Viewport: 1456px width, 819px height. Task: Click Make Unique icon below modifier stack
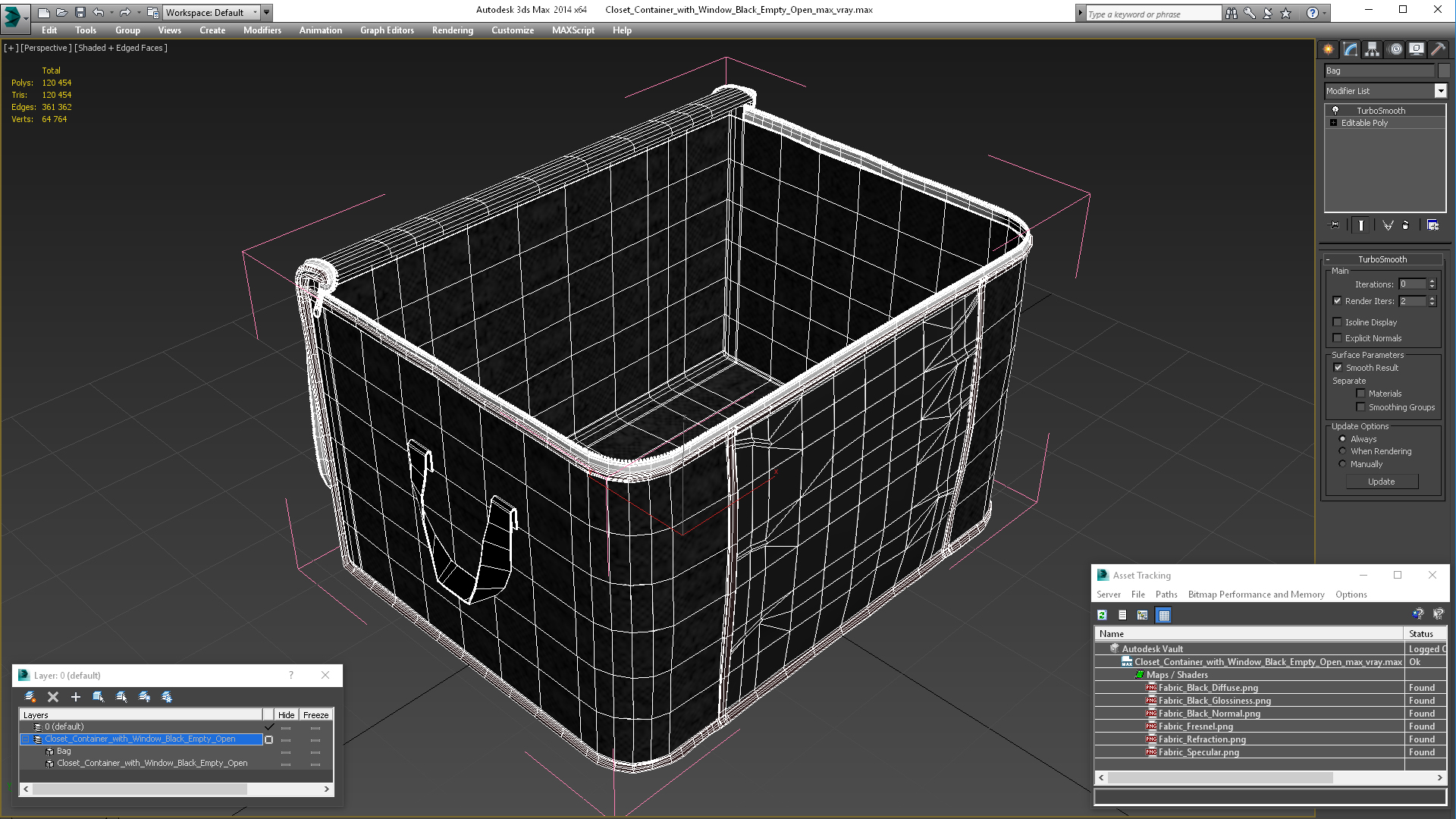click(1388, 225)
